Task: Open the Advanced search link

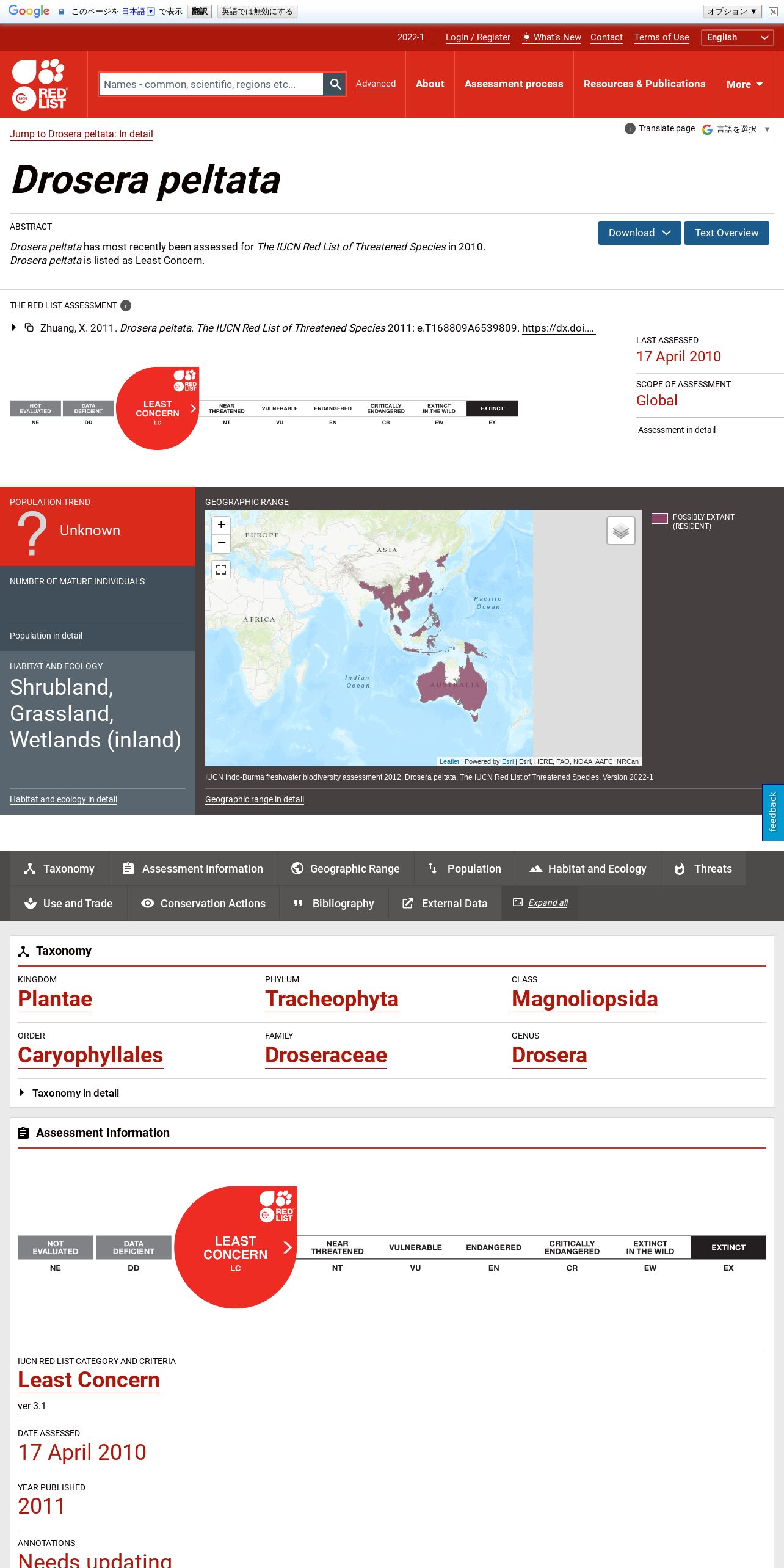Action: tap(376, 84)
